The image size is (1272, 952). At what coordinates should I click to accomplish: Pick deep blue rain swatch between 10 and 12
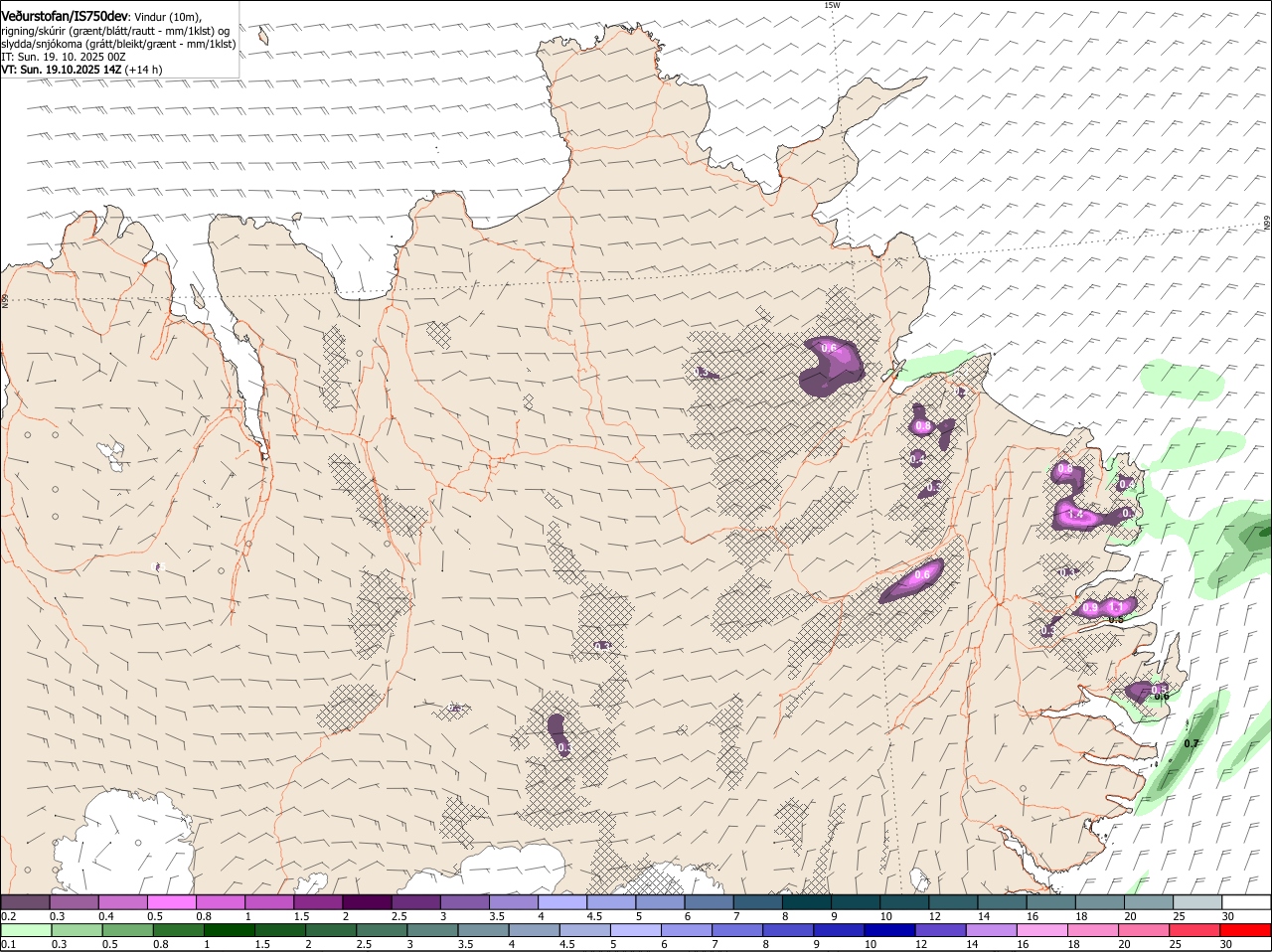[889, 931]
